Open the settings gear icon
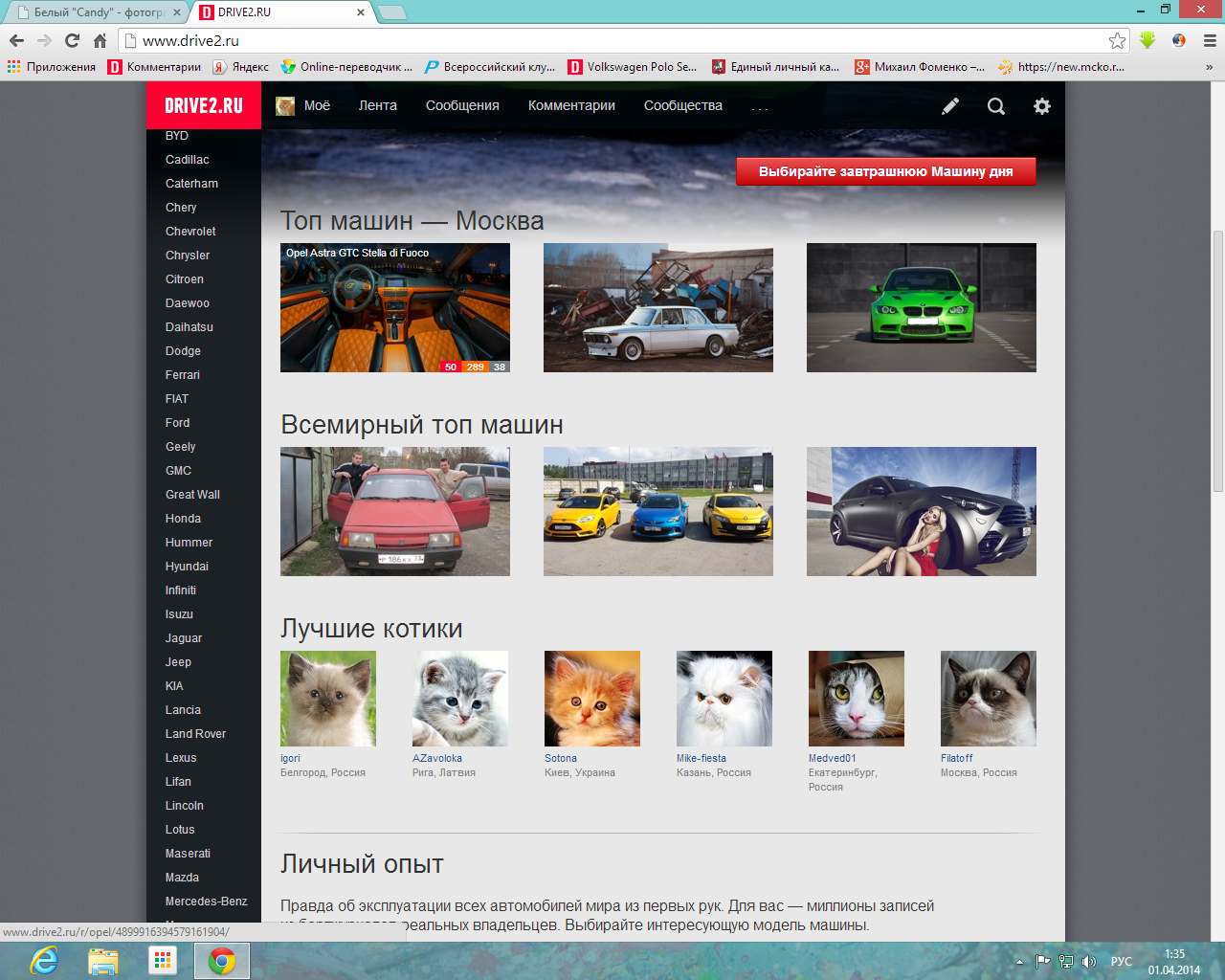 1042,106
